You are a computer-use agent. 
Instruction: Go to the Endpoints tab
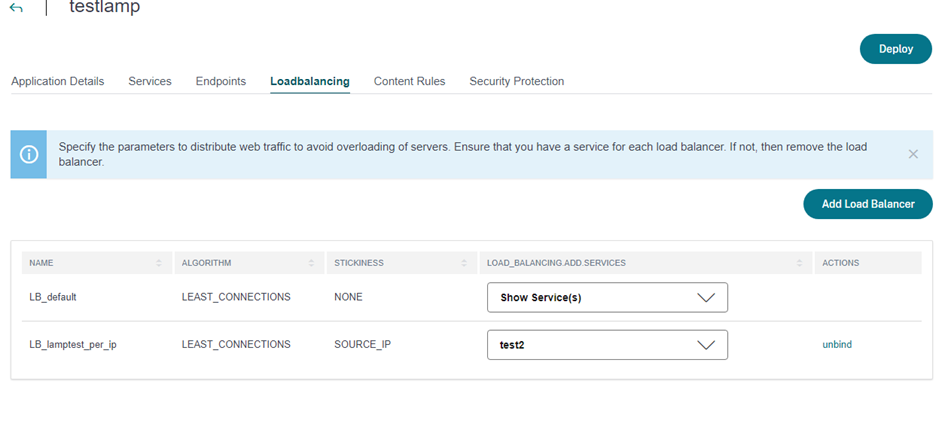tap(221, 81)
